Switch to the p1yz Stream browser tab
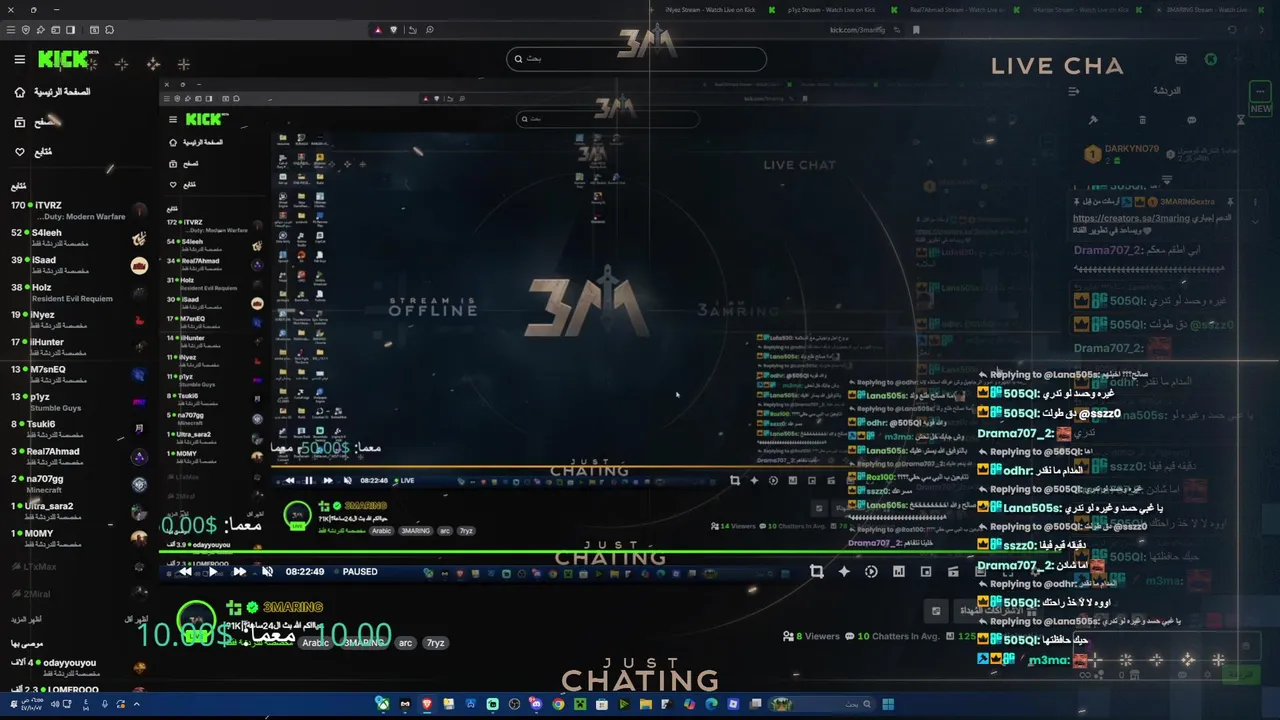1280x720 pixels. pyautogui.click(x=831, y=9)
